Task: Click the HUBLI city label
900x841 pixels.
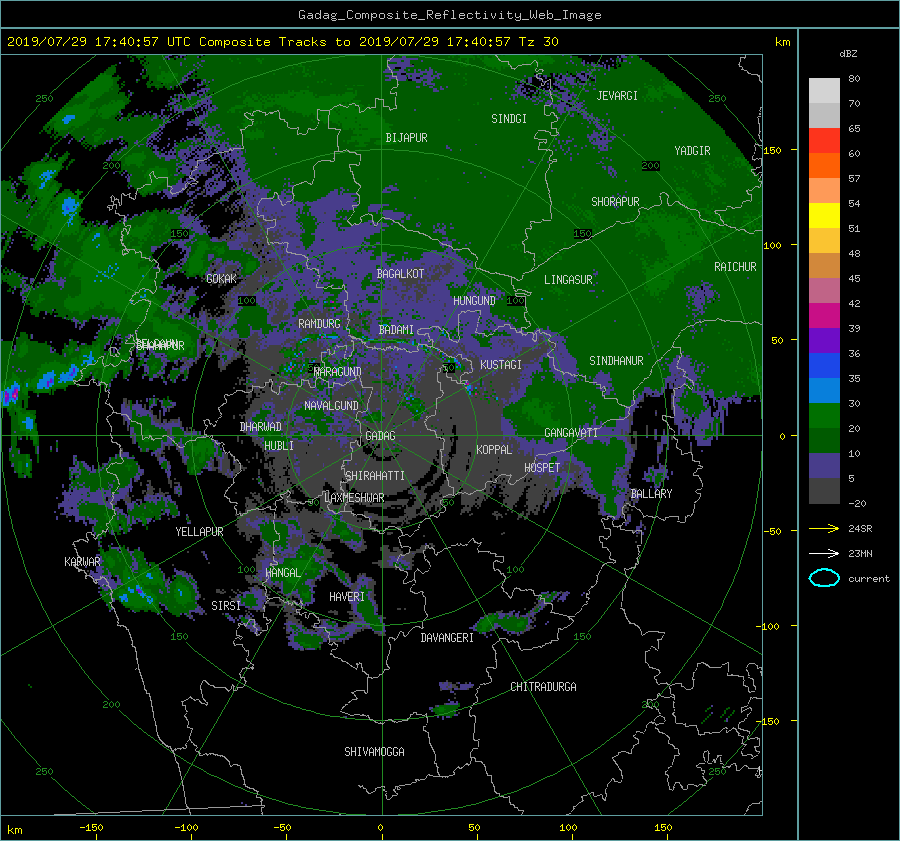Action: point(279,445)
